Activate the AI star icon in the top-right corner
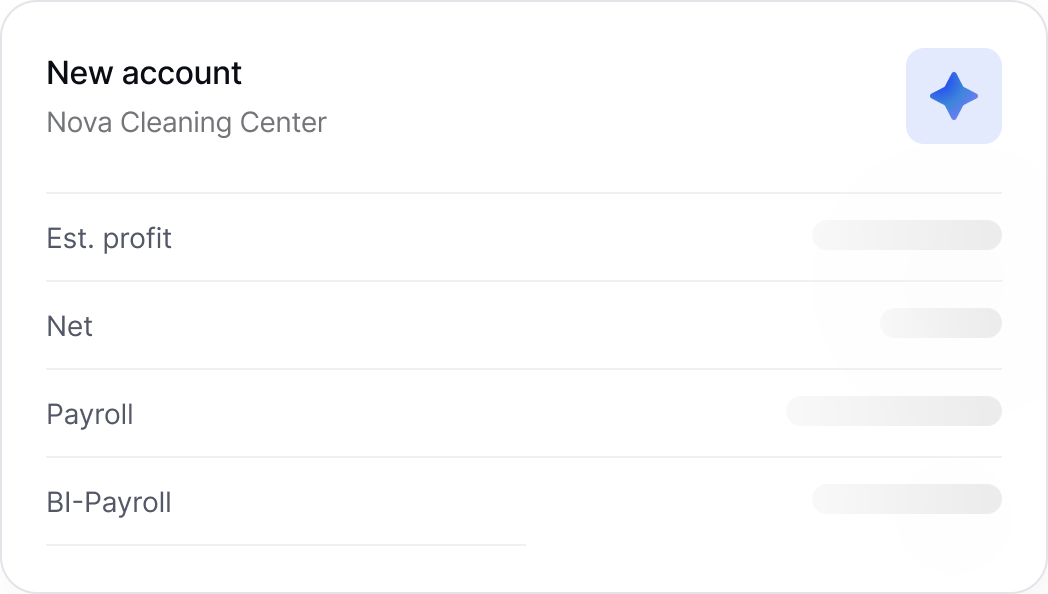Screen dimensions: 1048x594 [953, 95]
